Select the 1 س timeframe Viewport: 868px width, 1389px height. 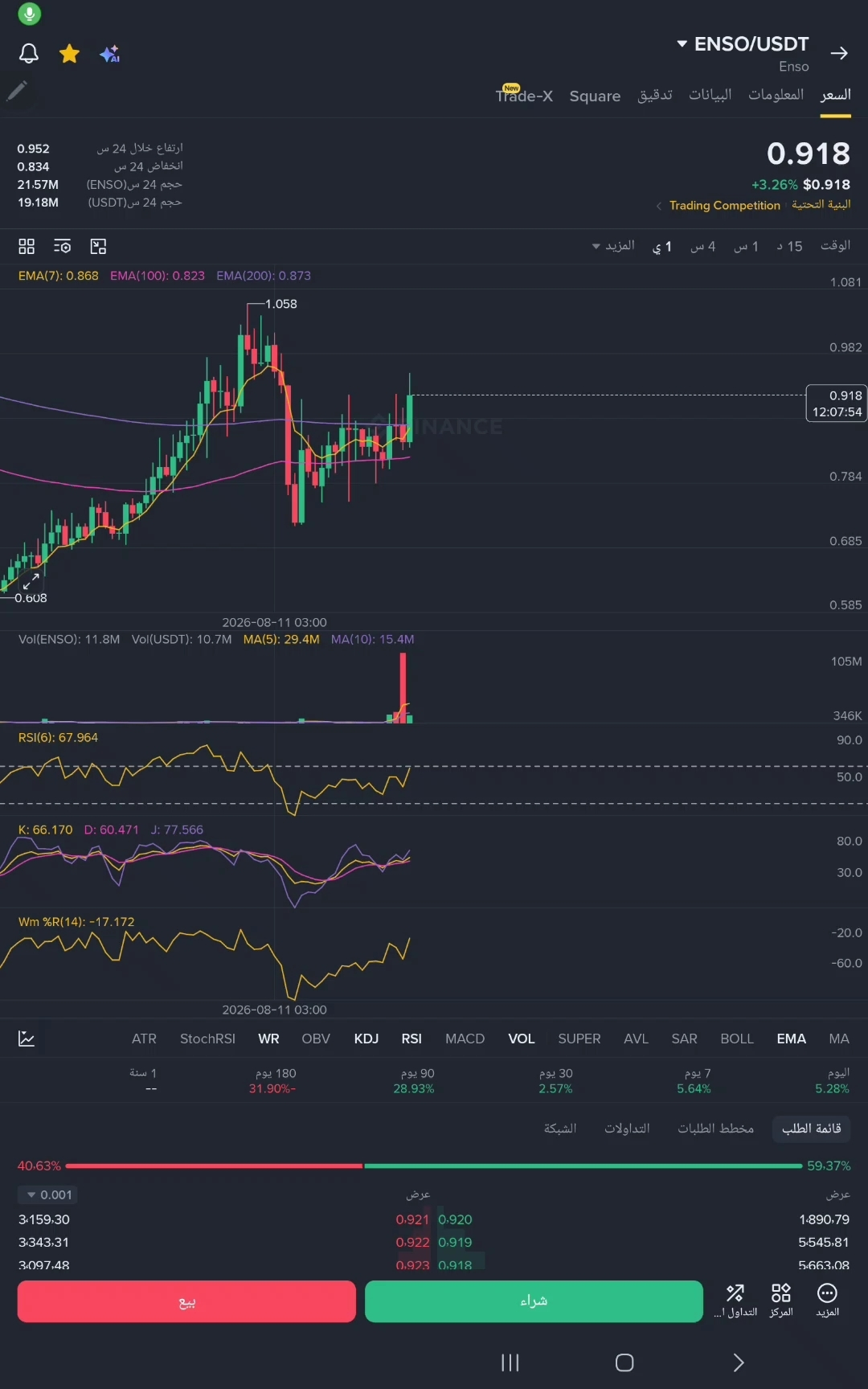pos(747,246)
